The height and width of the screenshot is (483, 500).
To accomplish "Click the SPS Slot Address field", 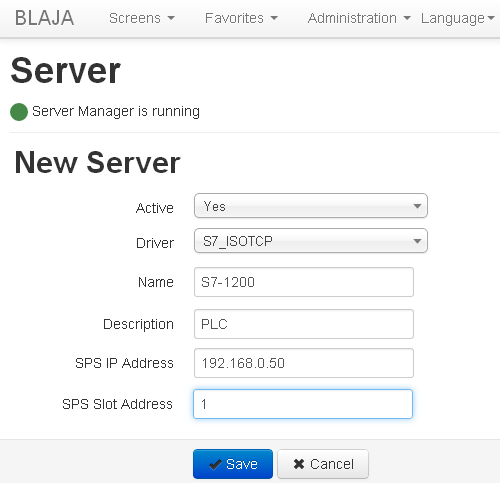I will coord(303,404).
